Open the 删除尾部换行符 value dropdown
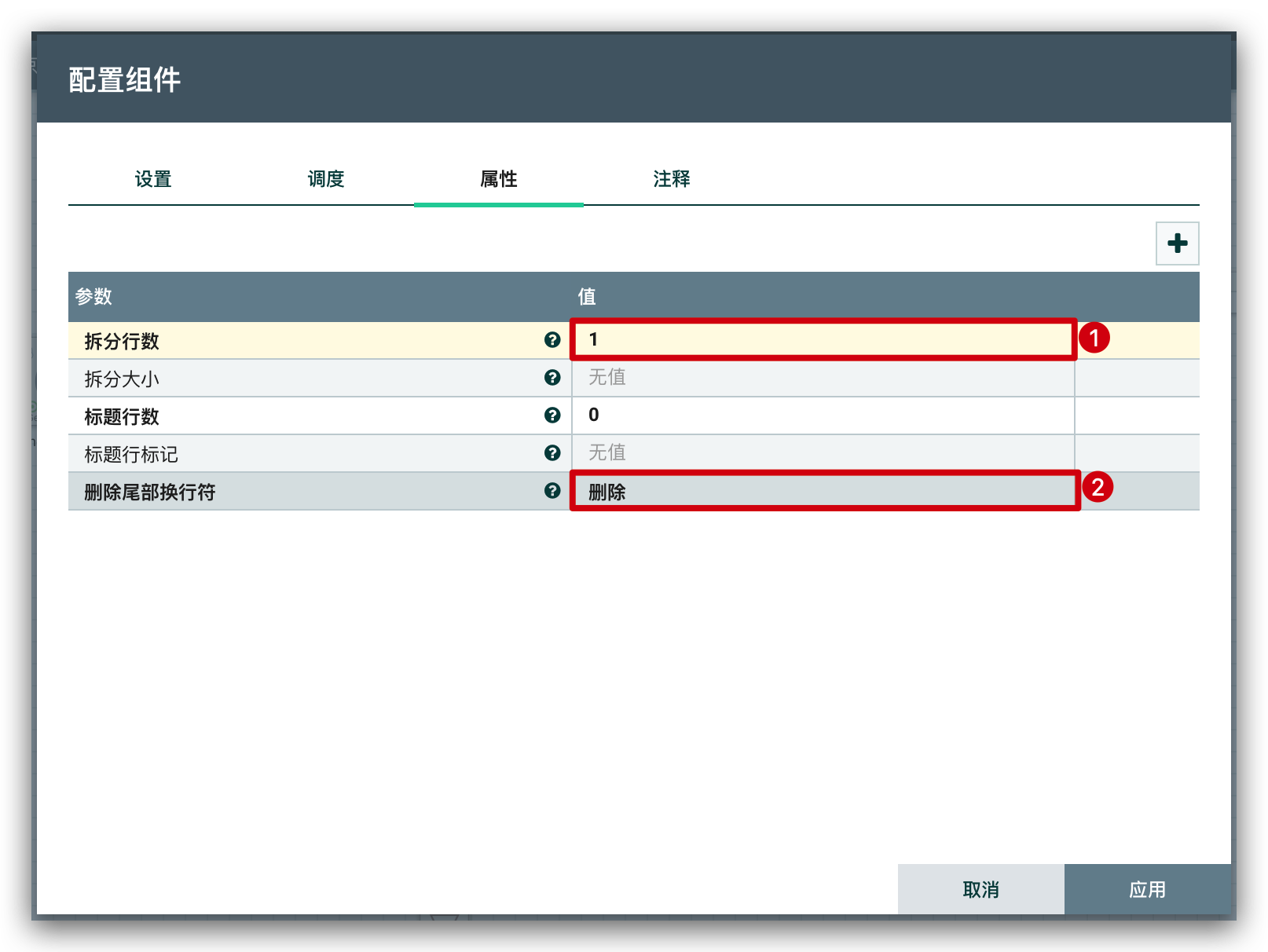Viewport: 1268px width, 952px height. click(822, 492)
